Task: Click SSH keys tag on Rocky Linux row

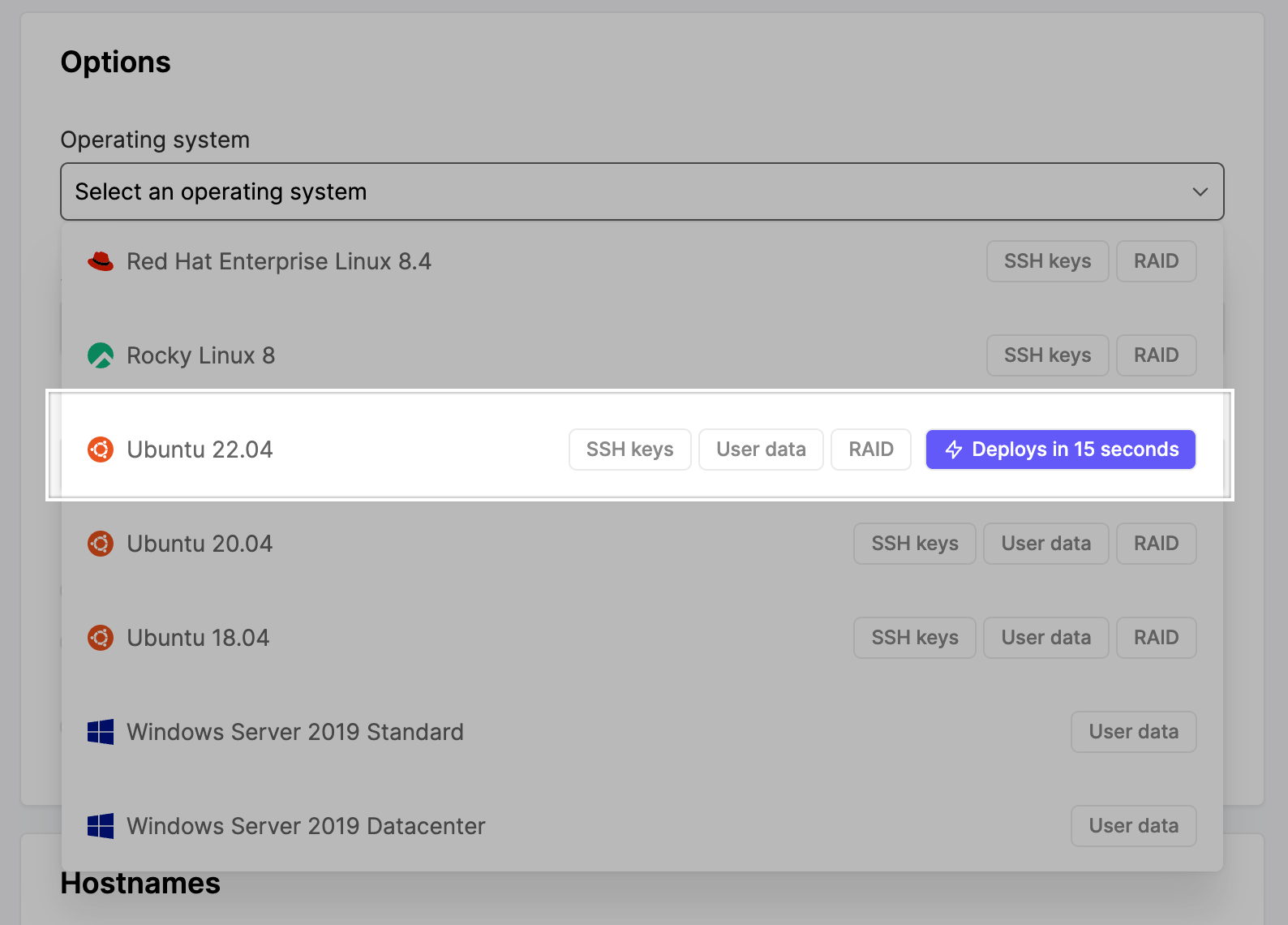Action: pos(1048,355)
